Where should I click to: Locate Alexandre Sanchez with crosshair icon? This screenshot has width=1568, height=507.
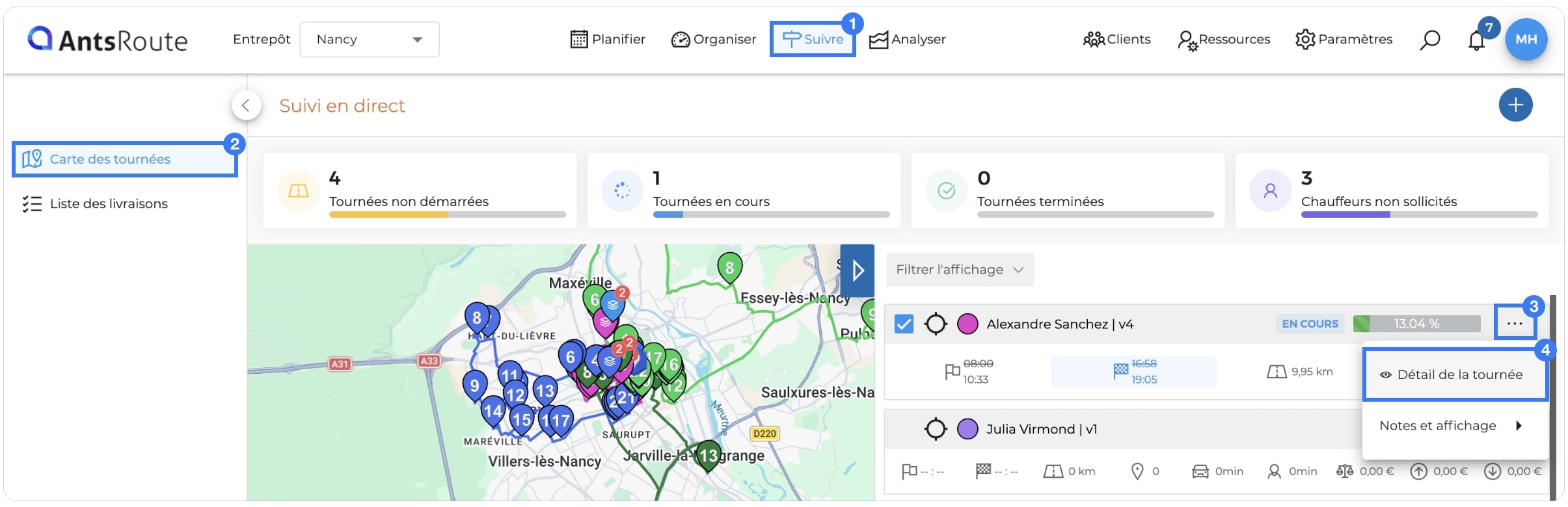936,324
